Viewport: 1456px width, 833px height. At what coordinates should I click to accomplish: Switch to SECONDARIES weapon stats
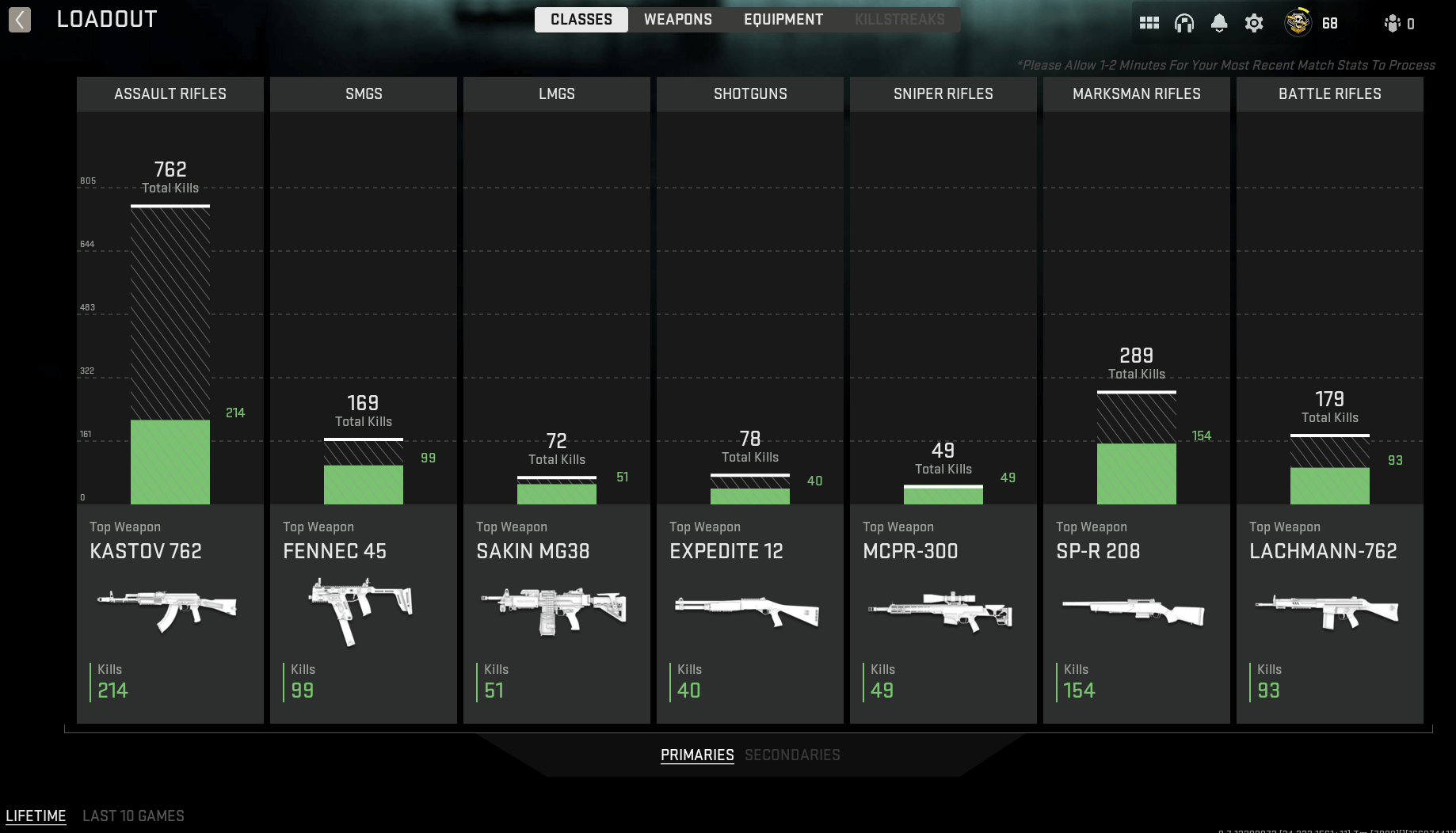(x=792, y=755)
